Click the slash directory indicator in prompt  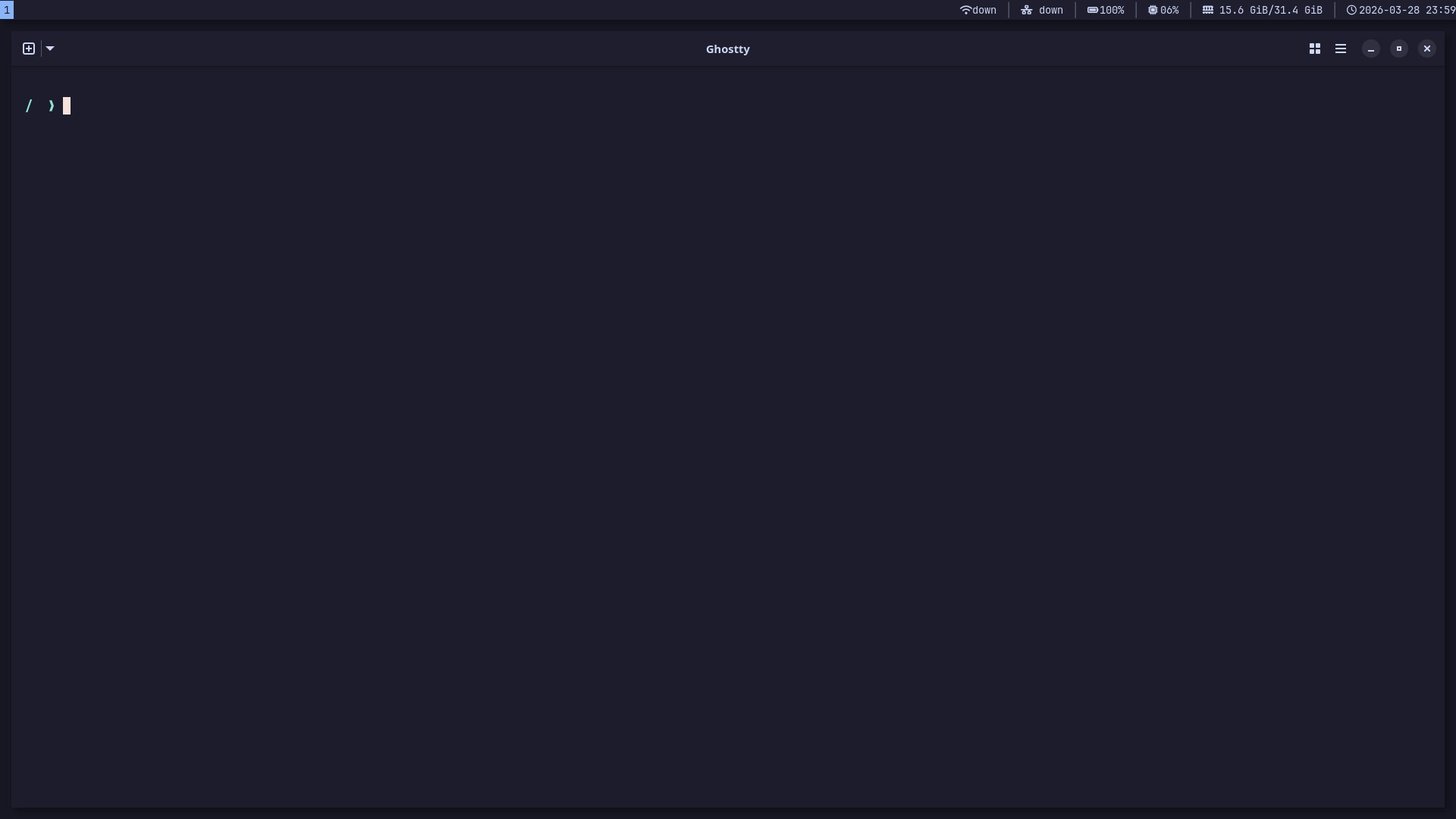[x=28, y=106]
